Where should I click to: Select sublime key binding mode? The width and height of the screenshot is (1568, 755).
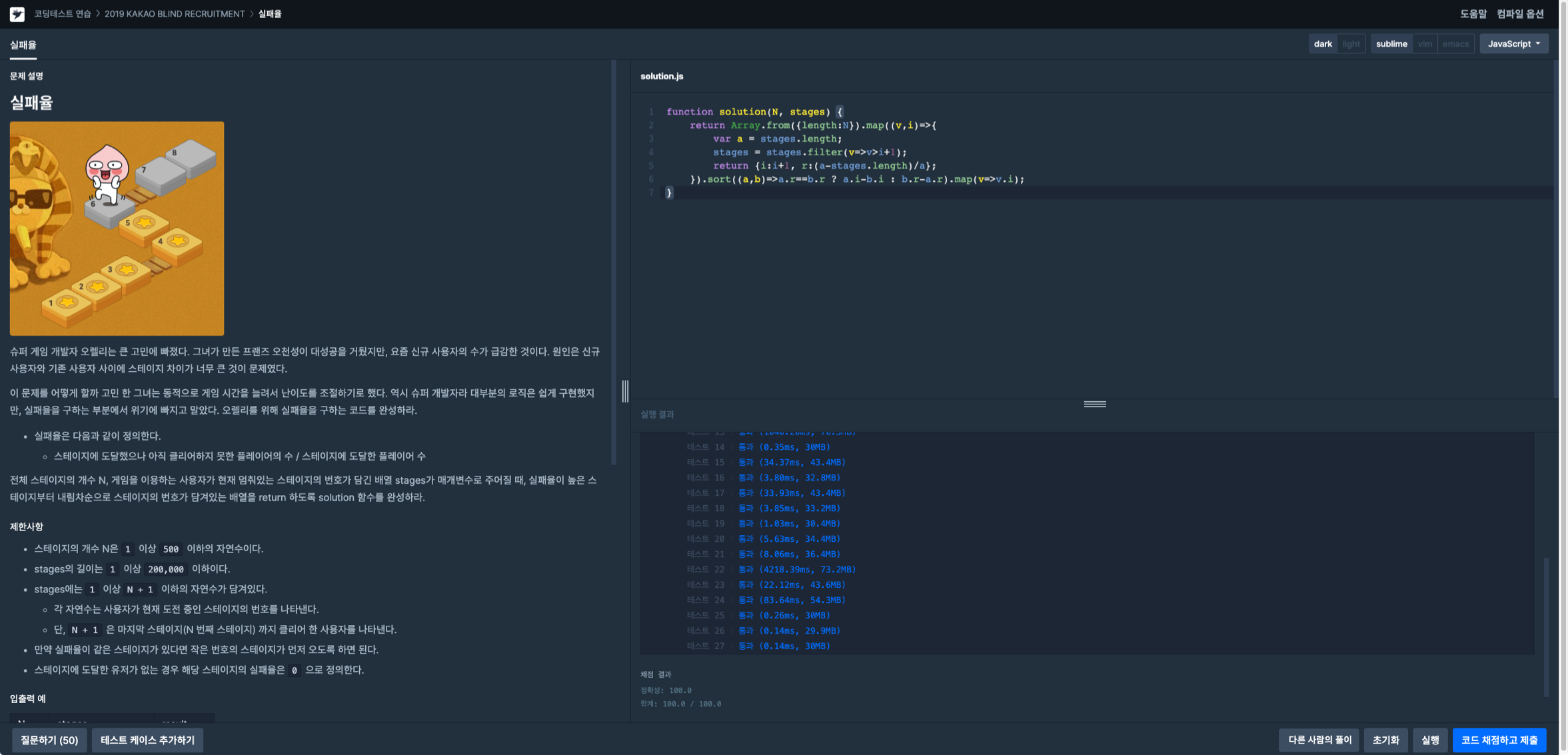point(1391,44)
